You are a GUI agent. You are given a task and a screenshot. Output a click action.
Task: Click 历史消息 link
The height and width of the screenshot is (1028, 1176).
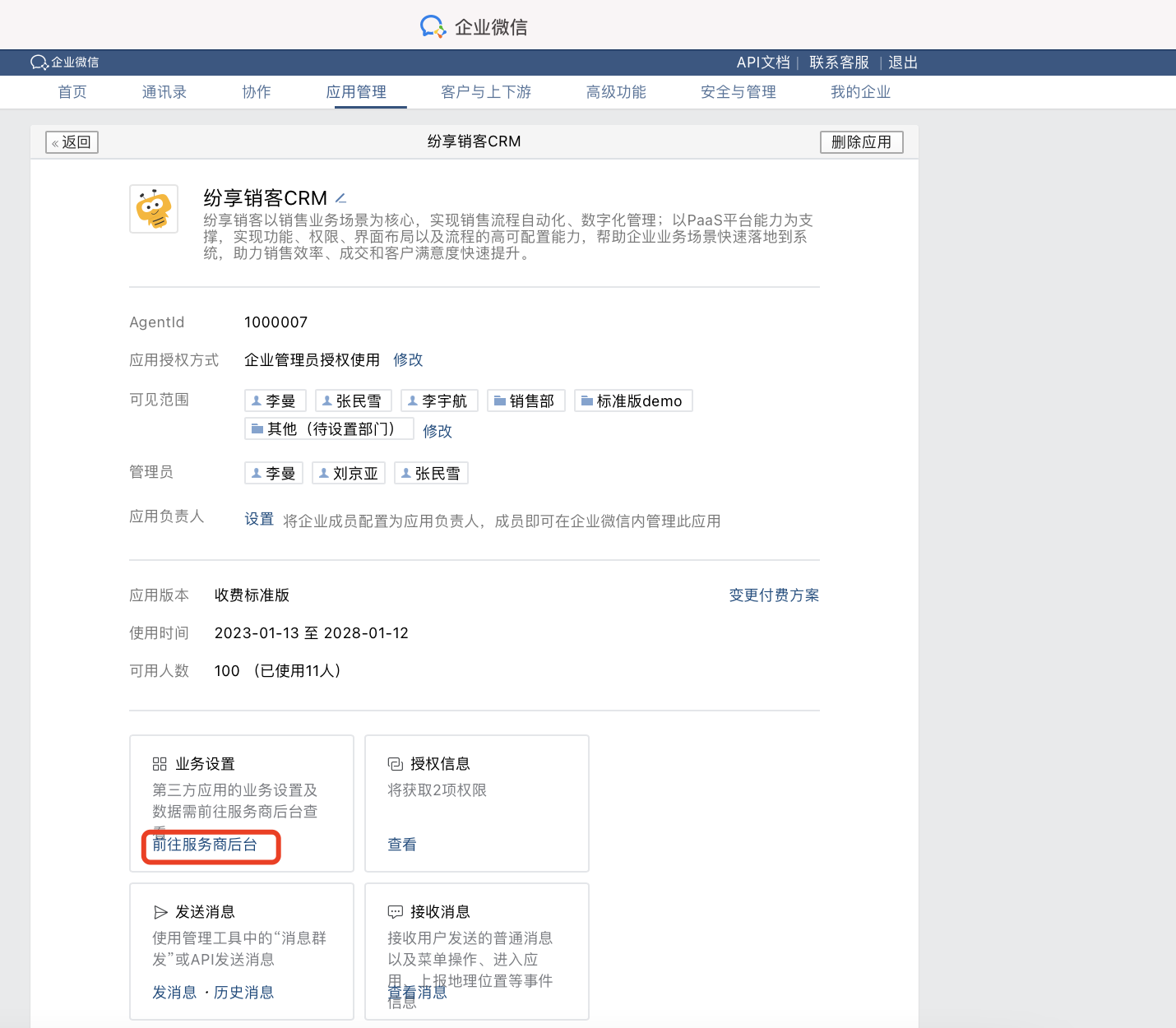pyautogui.click(x=243, y=993)
